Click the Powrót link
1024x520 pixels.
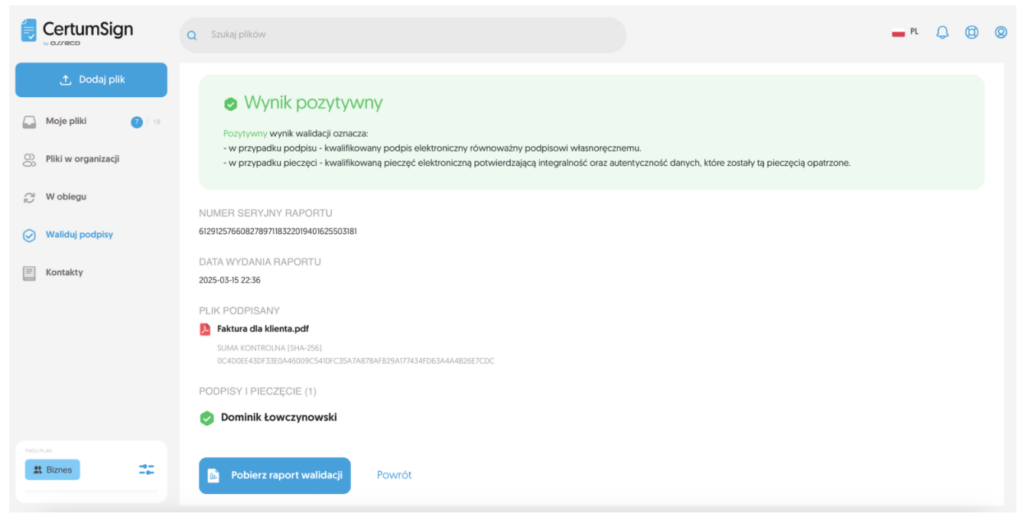[x=394, y=475]
